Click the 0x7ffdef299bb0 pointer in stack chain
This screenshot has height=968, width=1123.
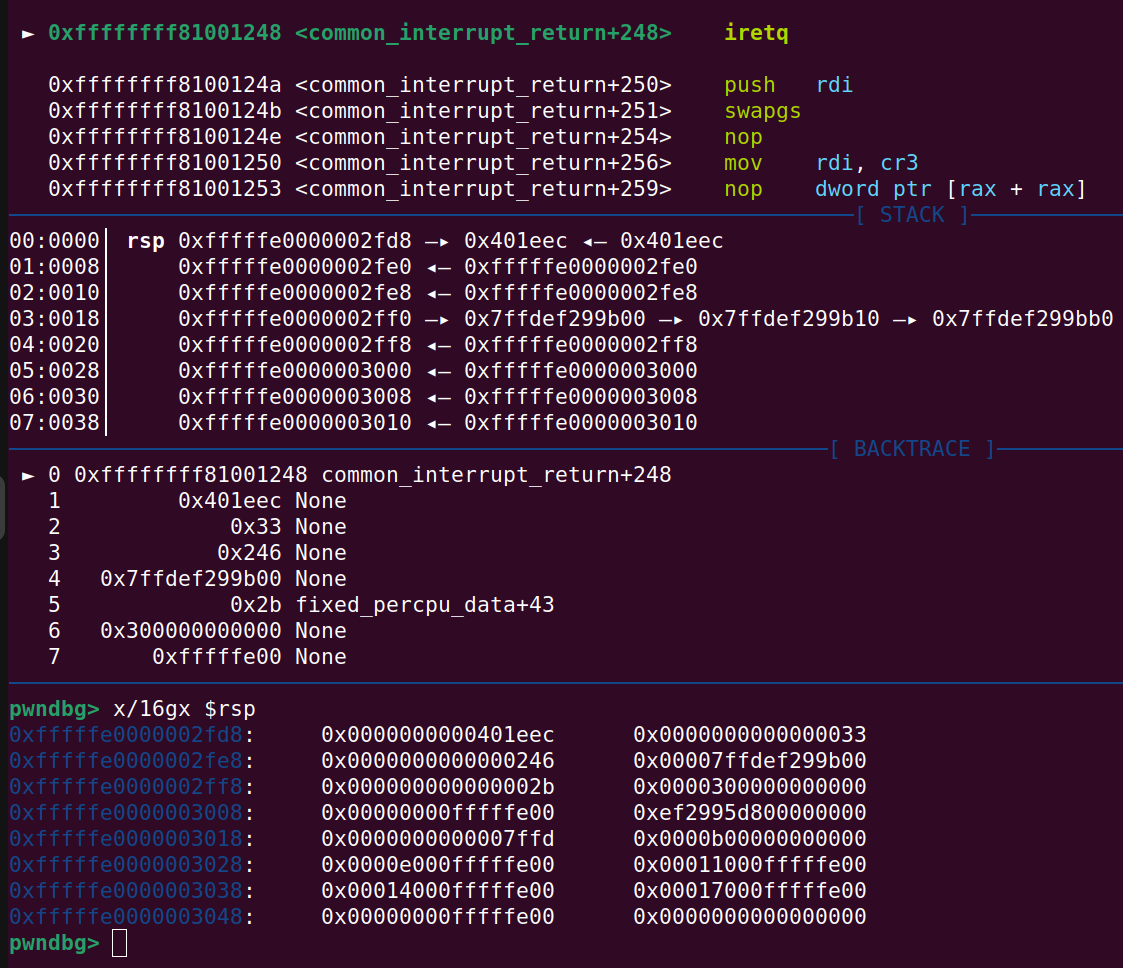(1022, 319)
